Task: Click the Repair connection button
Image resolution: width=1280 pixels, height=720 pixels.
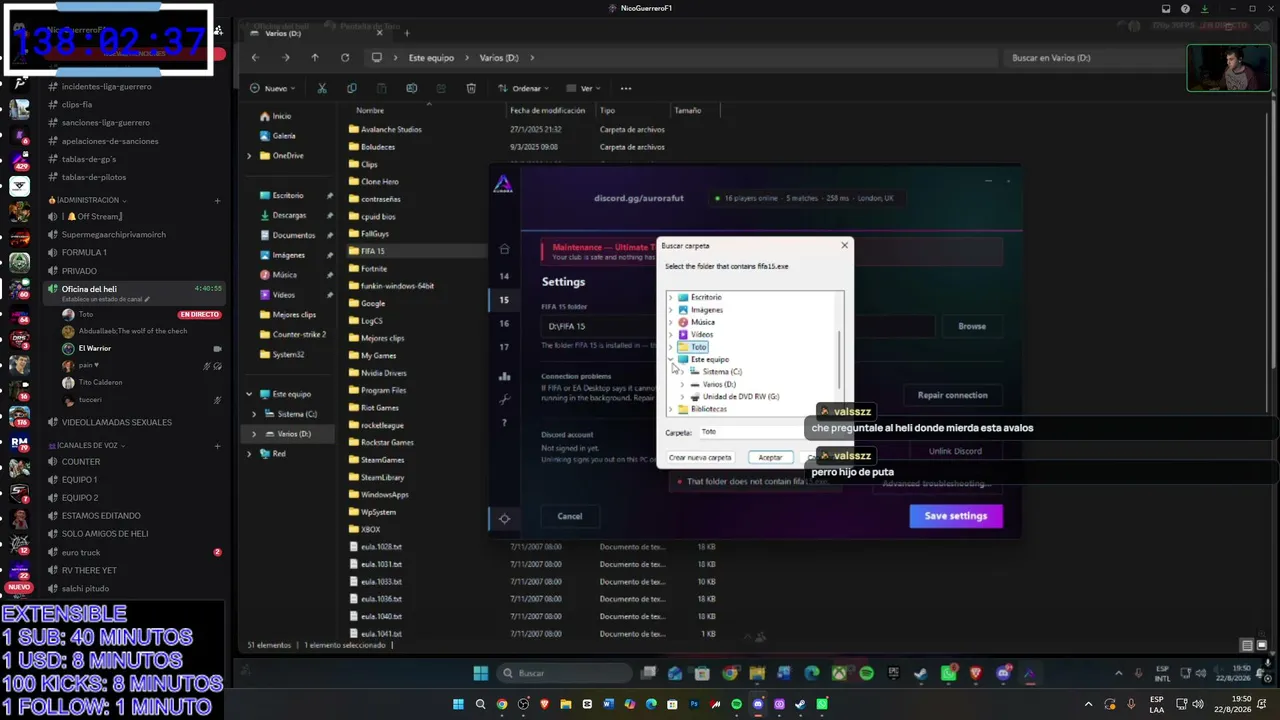Action: [x=953, y=395]
